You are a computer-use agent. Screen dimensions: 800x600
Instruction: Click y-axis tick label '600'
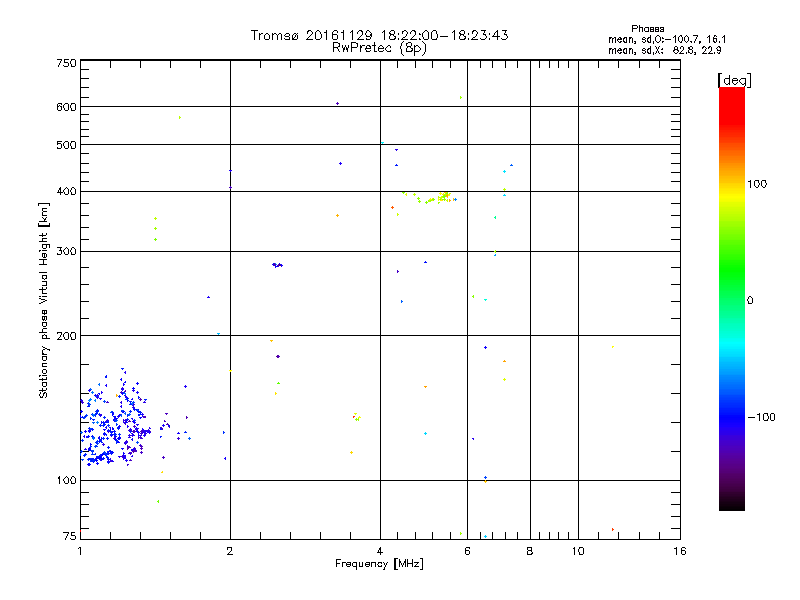tap(67, 107)
